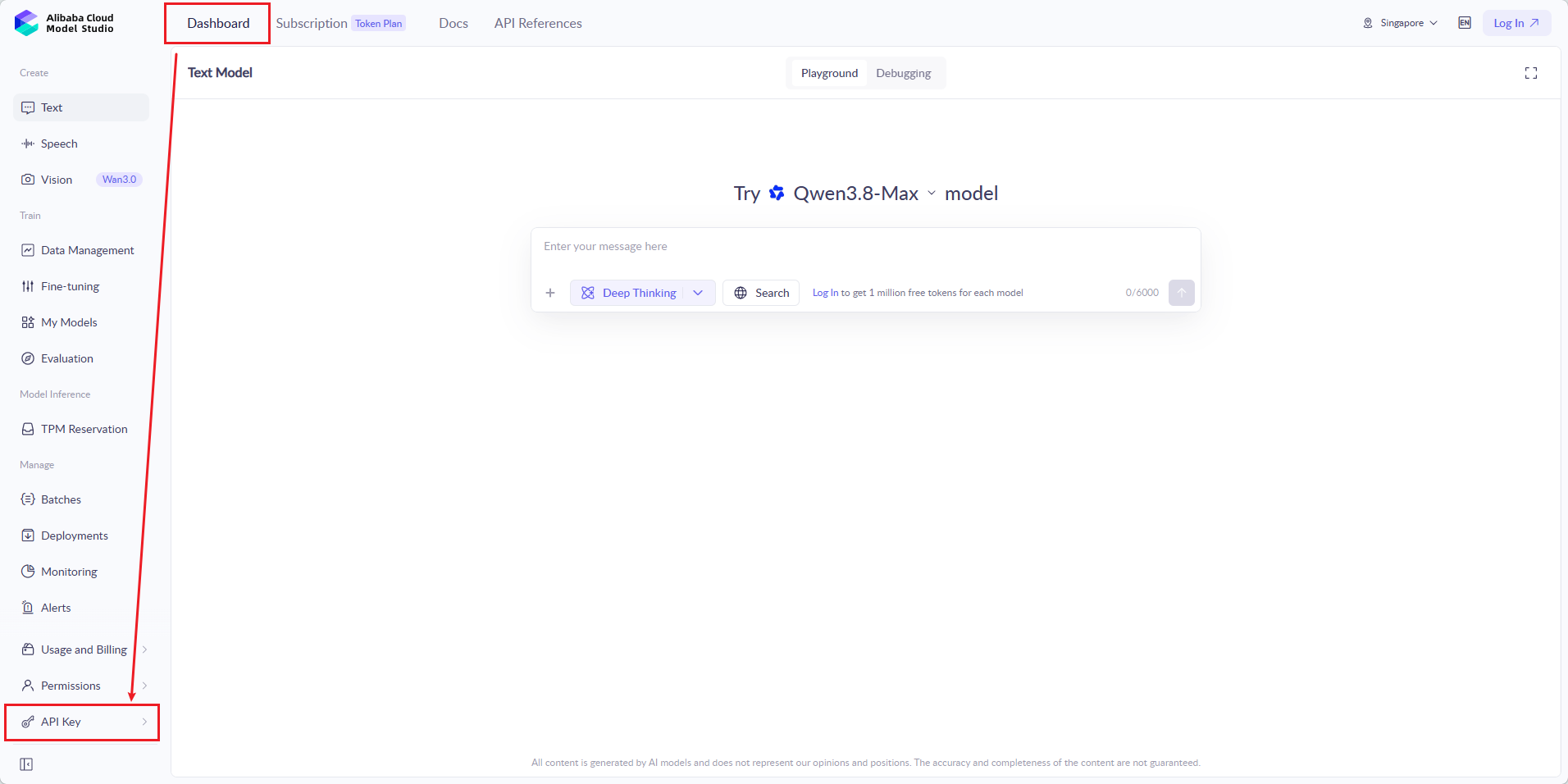Open Data Management

[x=81, y=250]
